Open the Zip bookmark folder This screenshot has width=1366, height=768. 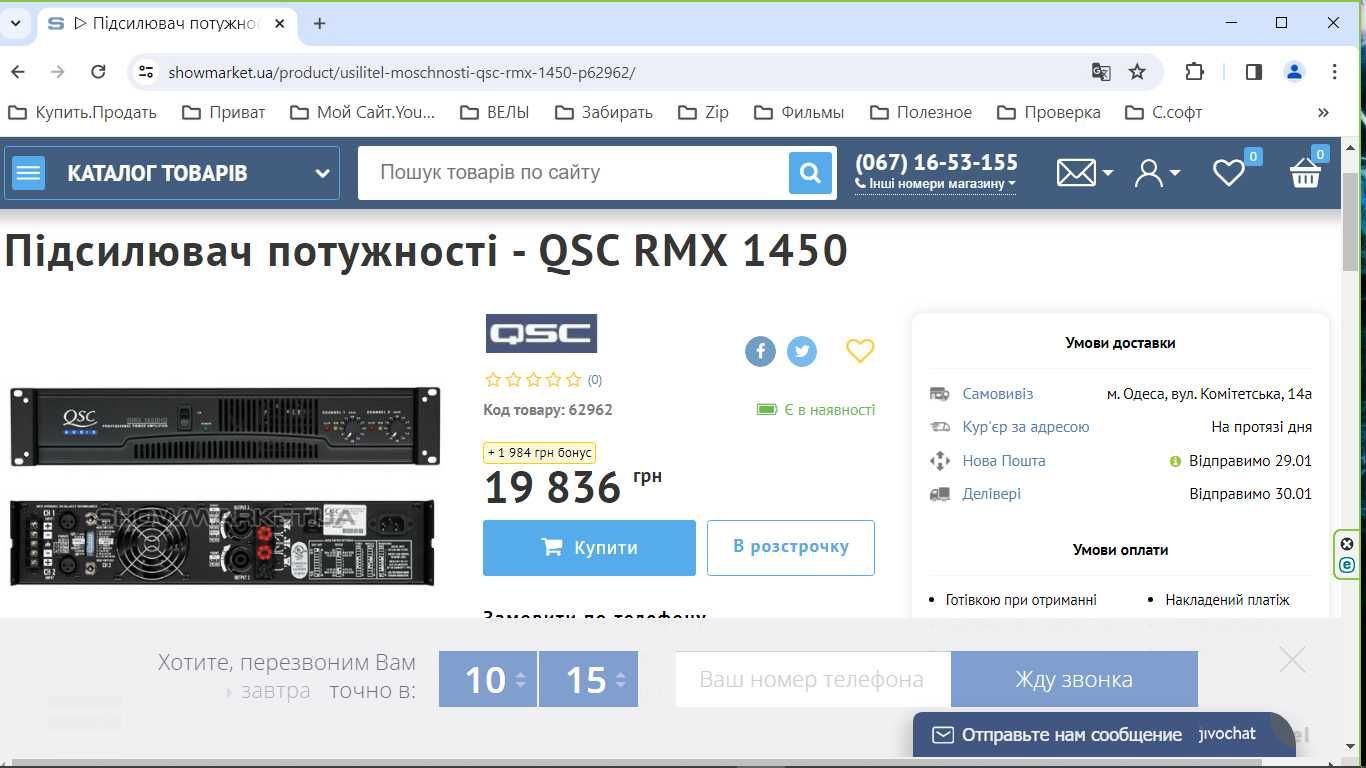coord(703,112)
